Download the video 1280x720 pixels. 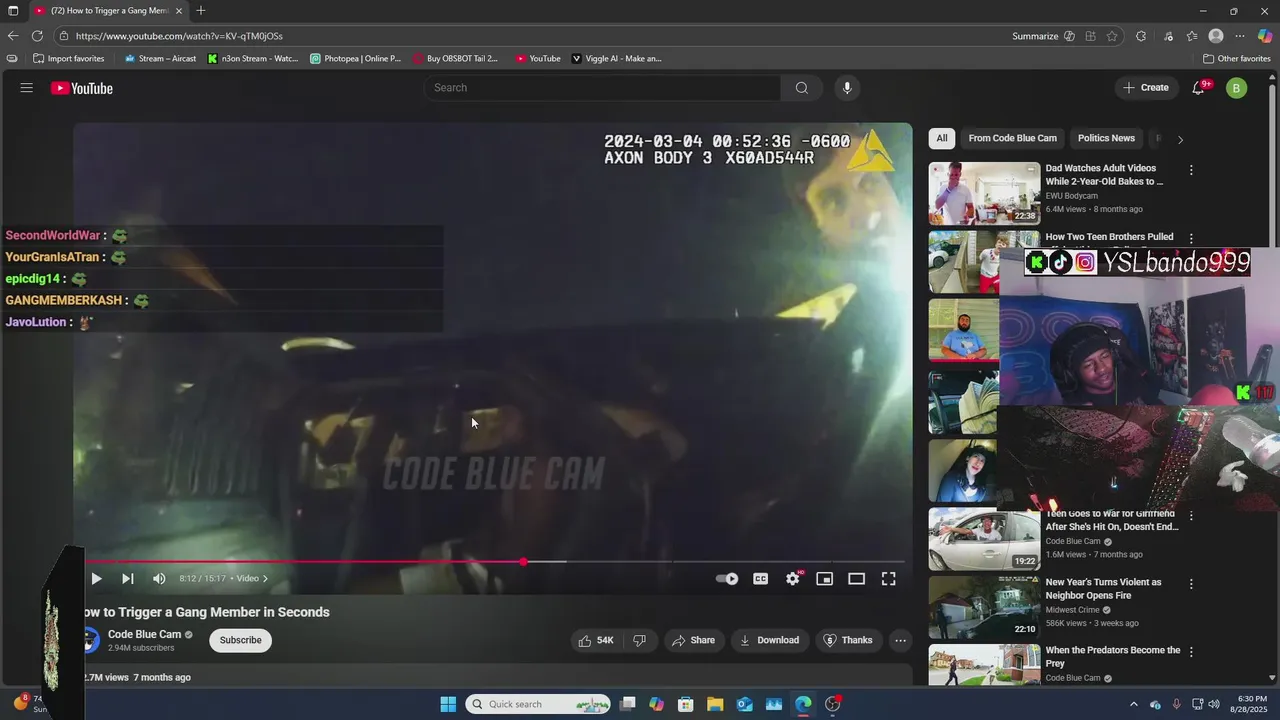[x=770, y=640]
